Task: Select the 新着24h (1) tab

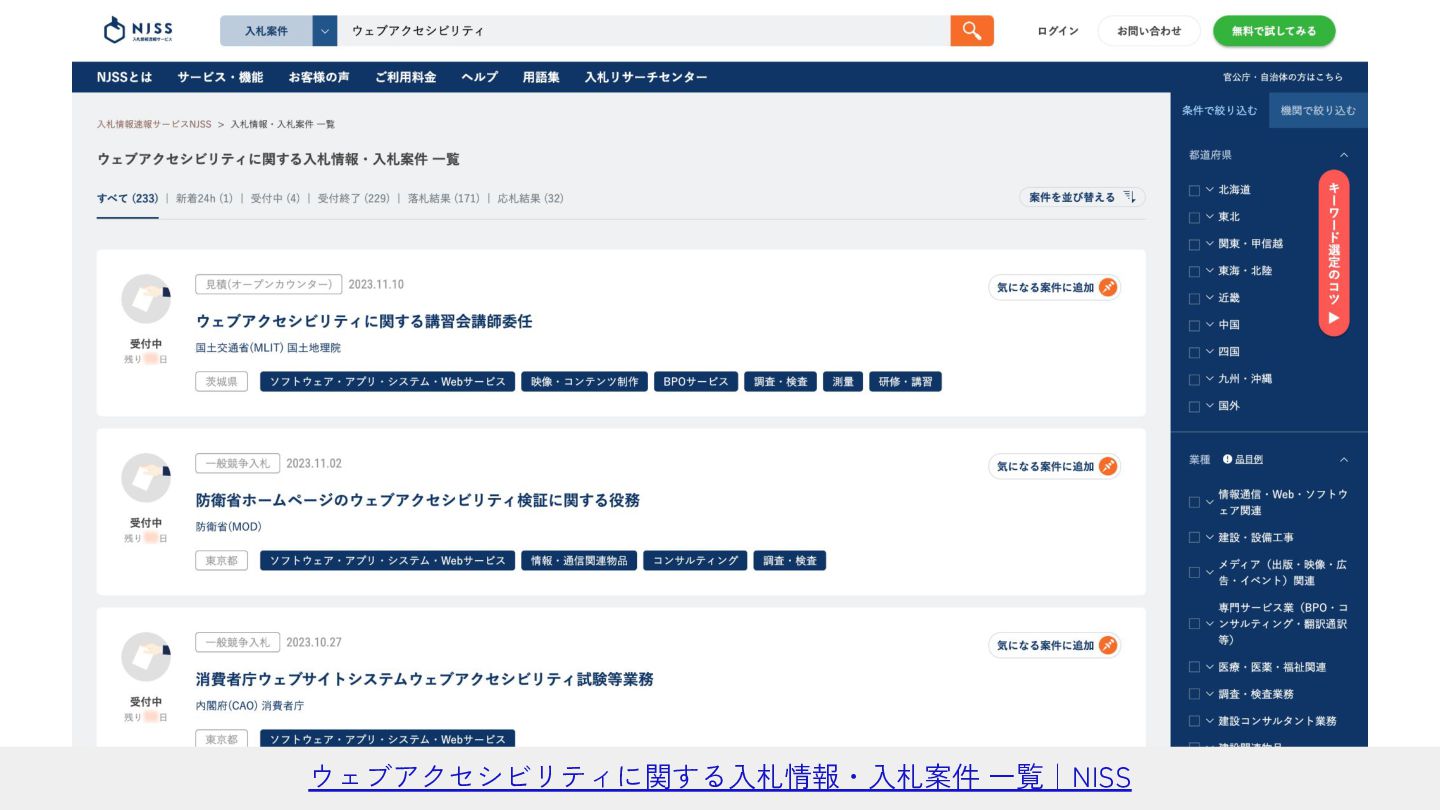Action: (x=204, y=198)
